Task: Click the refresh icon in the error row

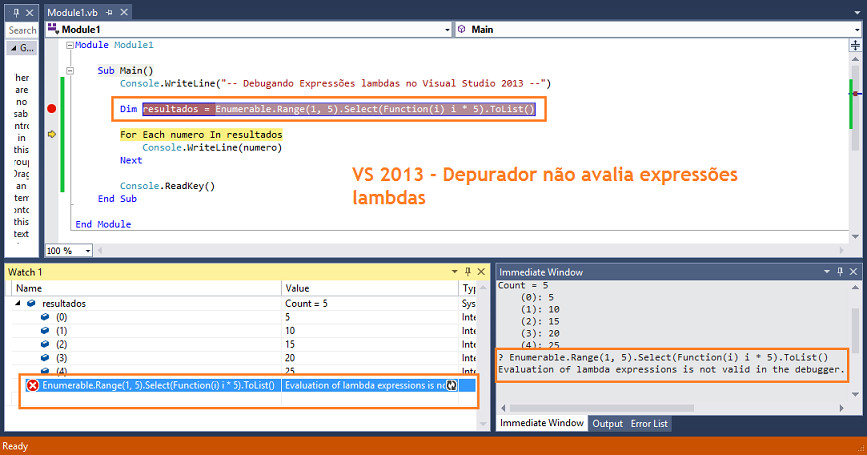Action: pos(452,385)
